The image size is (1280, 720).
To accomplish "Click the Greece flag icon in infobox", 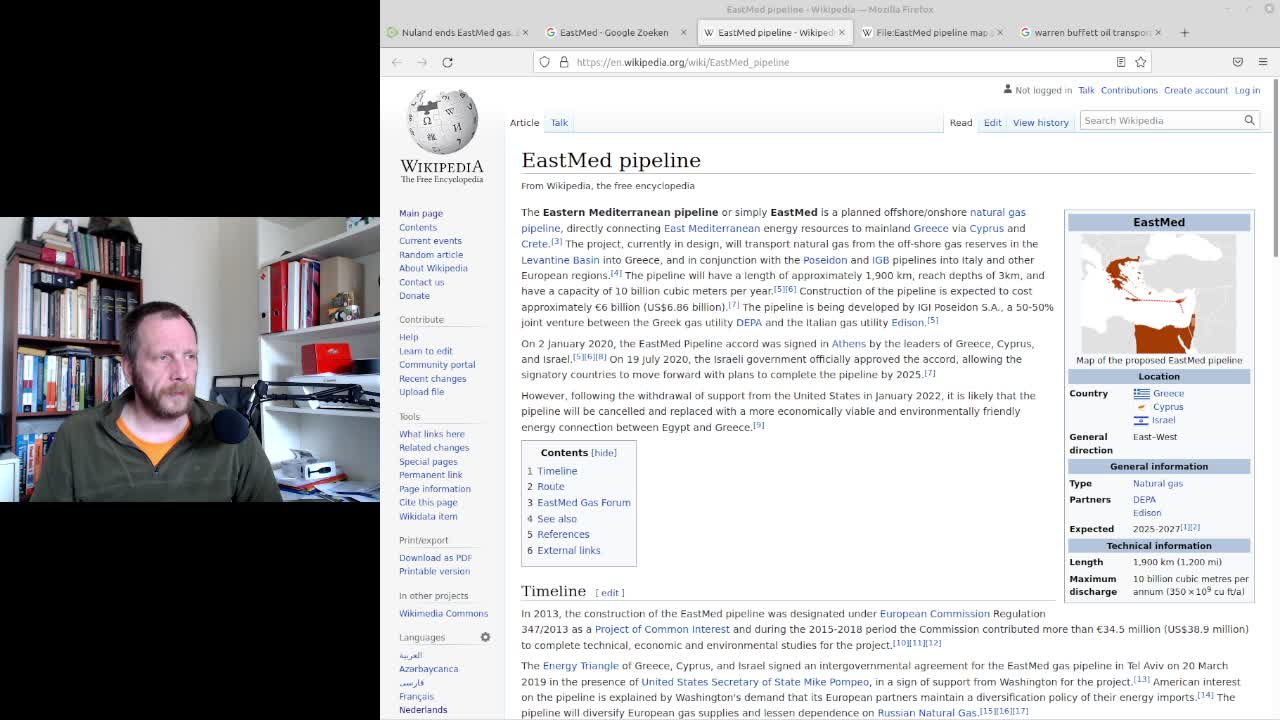I will point(1141,394).
